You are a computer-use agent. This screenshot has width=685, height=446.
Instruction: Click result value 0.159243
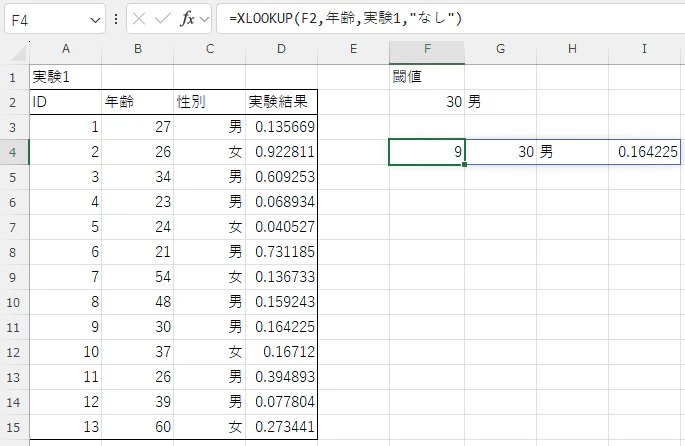pos(281,302)
